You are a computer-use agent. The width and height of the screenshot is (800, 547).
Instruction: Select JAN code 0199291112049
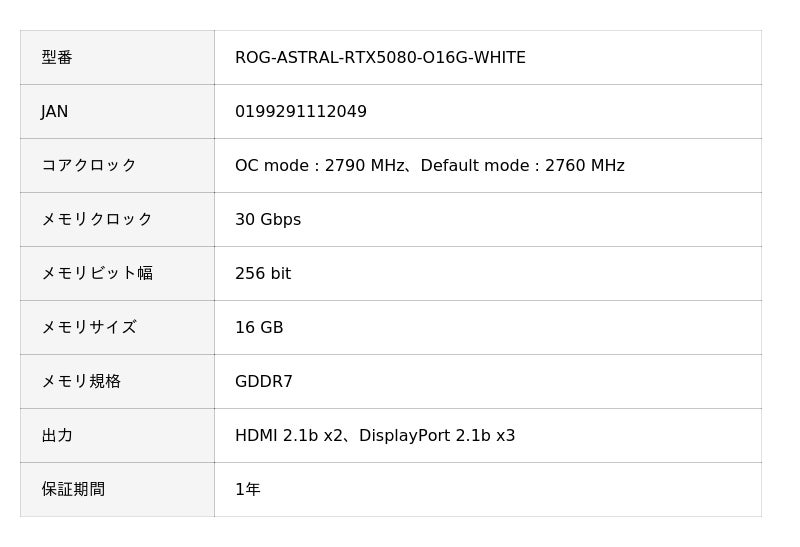301,112
